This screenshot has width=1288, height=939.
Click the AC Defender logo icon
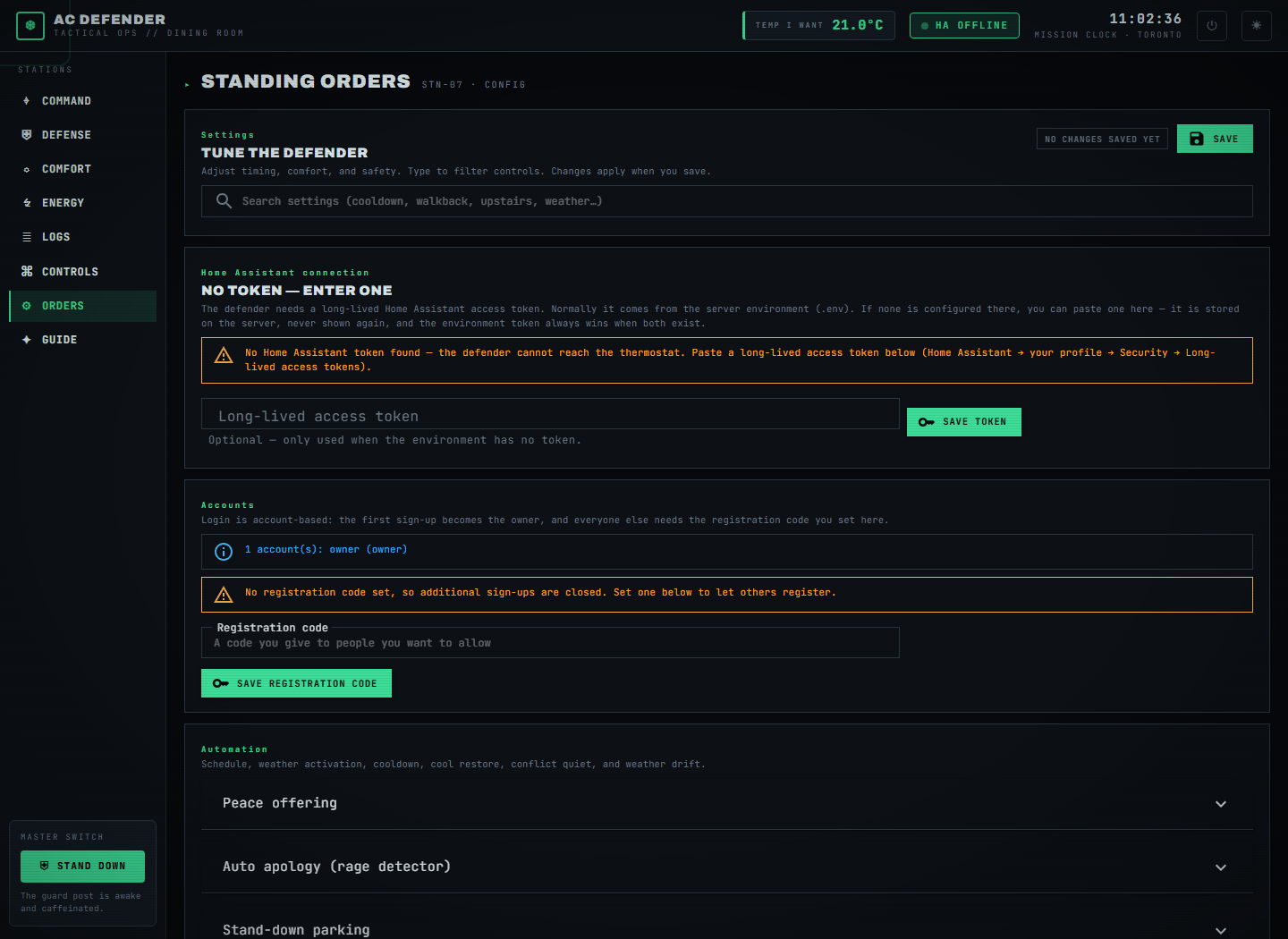tap(30, 26)
